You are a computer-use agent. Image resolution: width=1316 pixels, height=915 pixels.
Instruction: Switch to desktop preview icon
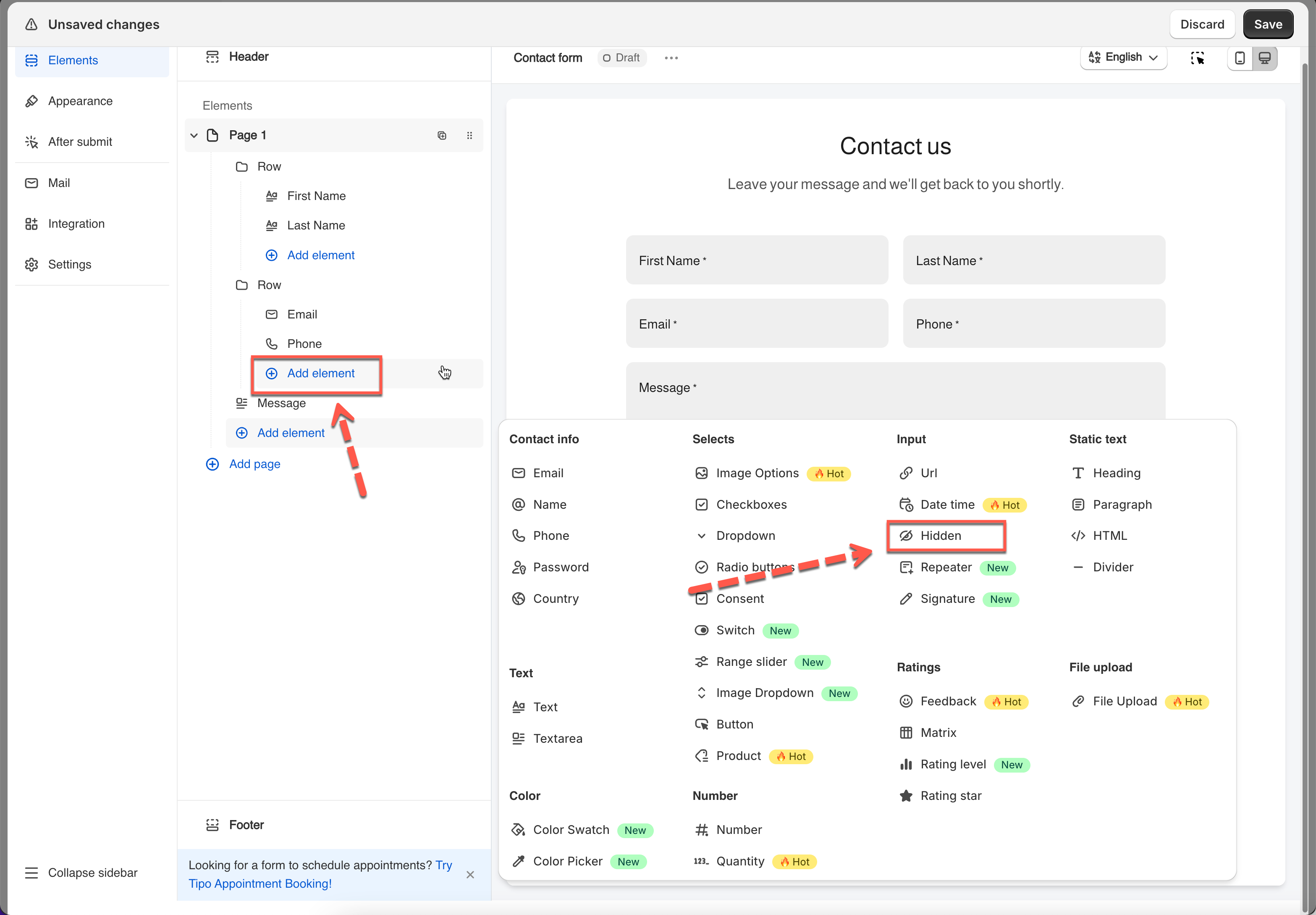(1264, 58)
